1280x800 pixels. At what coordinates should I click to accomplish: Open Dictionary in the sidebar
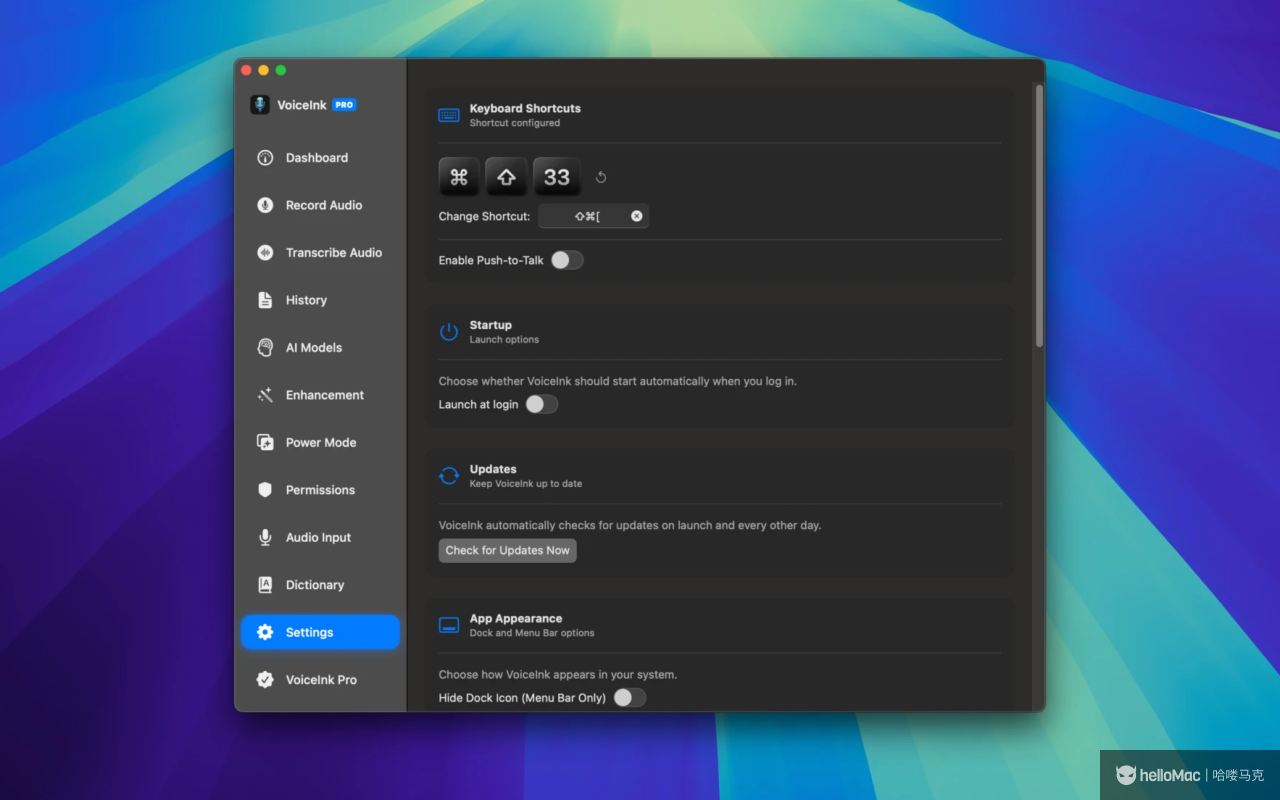320,585
